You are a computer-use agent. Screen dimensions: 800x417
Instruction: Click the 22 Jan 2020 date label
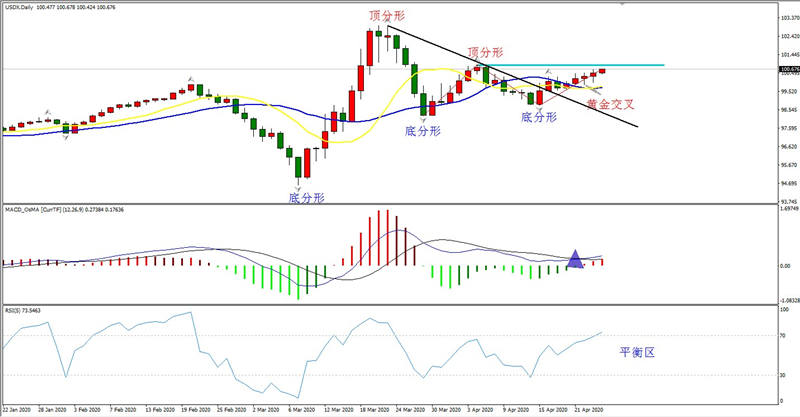point(17,410)
